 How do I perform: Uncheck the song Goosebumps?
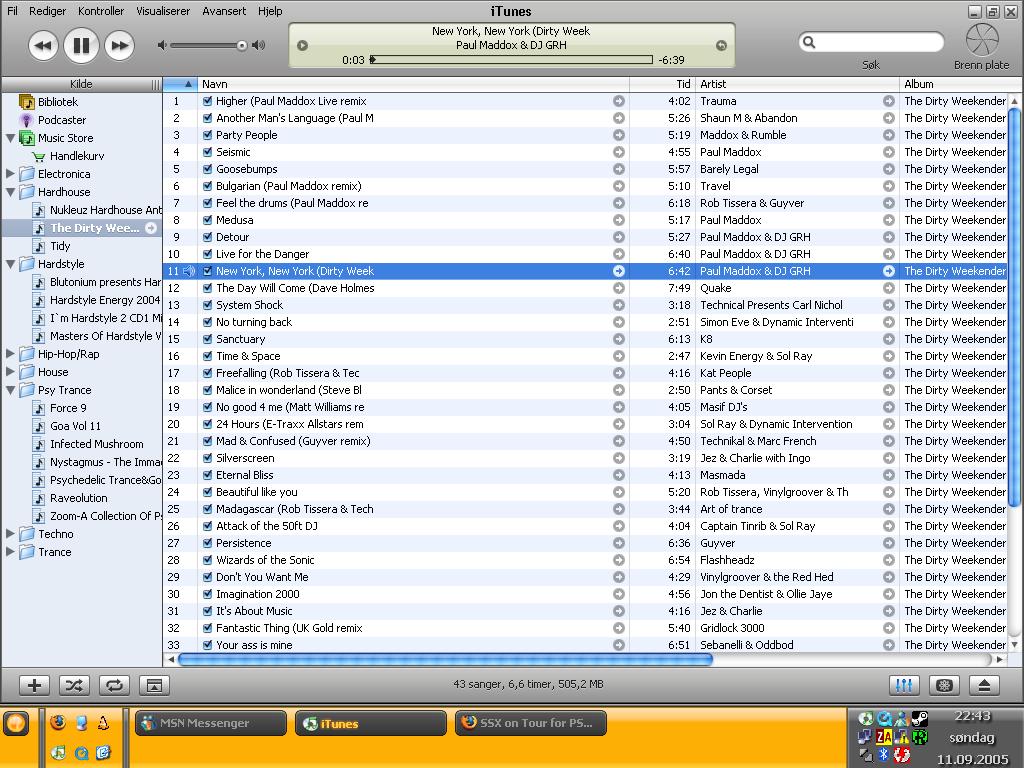(x=207, y=169)
